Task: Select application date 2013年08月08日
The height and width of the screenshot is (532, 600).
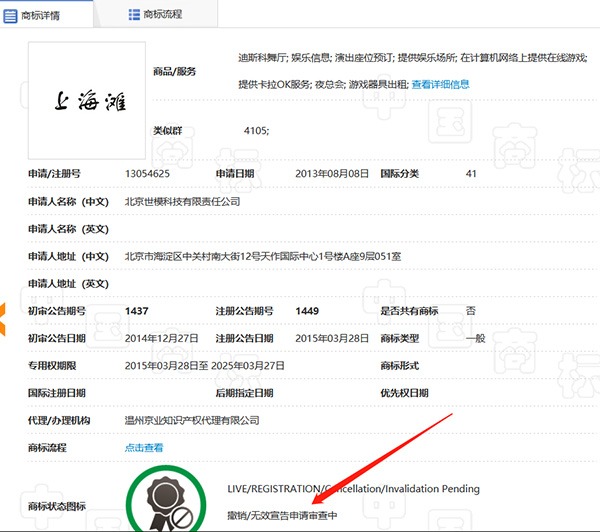Action: point(332,174)
